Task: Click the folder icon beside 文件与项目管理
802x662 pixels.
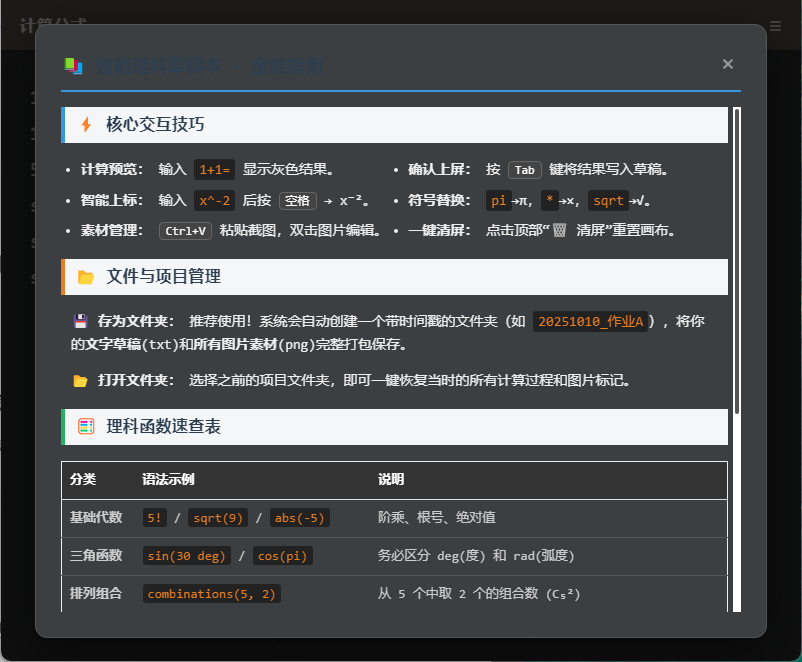Action: (86, 277)
